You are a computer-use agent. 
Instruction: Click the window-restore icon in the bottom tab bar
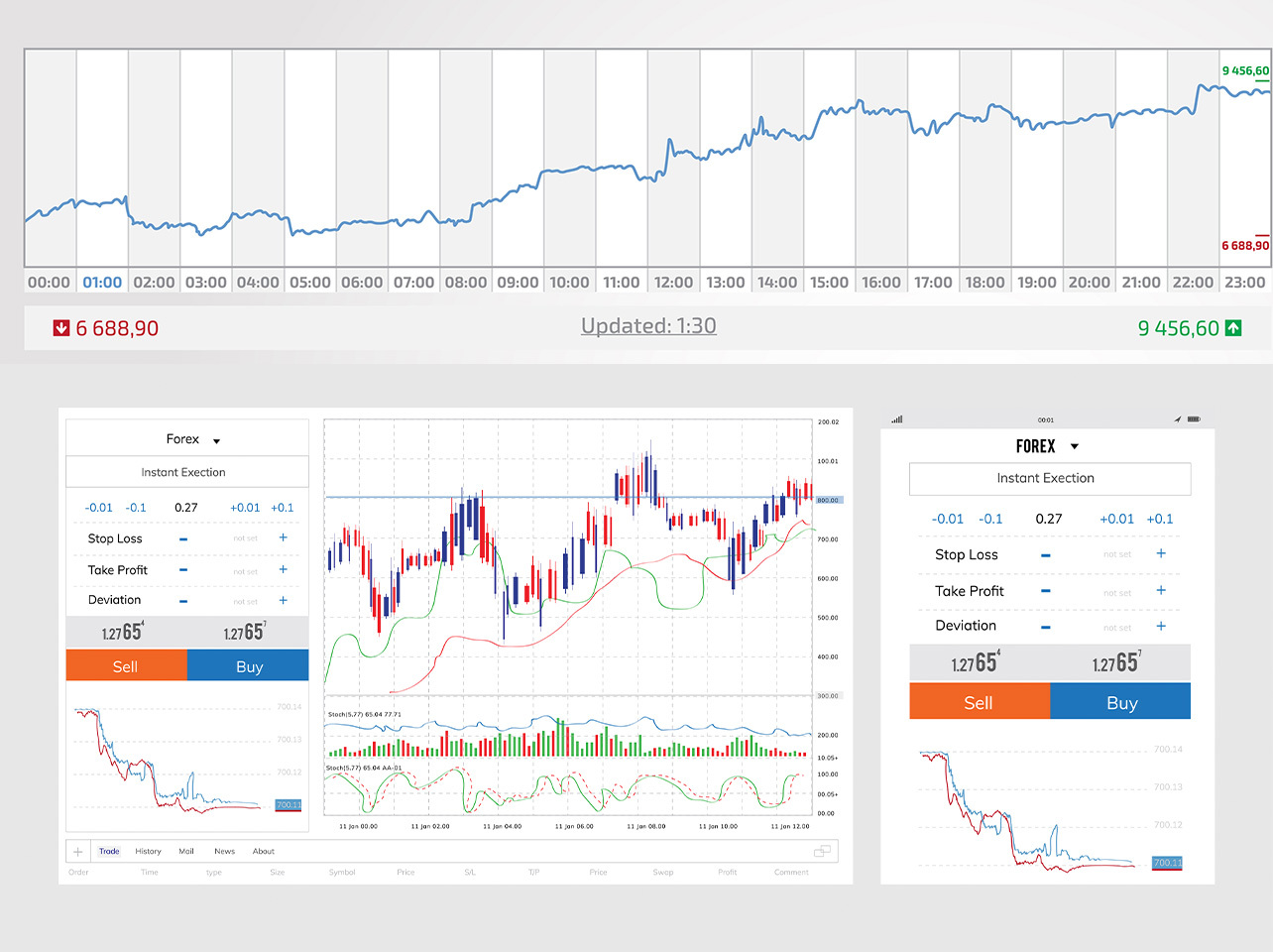pyautogui.click(x=822, y=851)
